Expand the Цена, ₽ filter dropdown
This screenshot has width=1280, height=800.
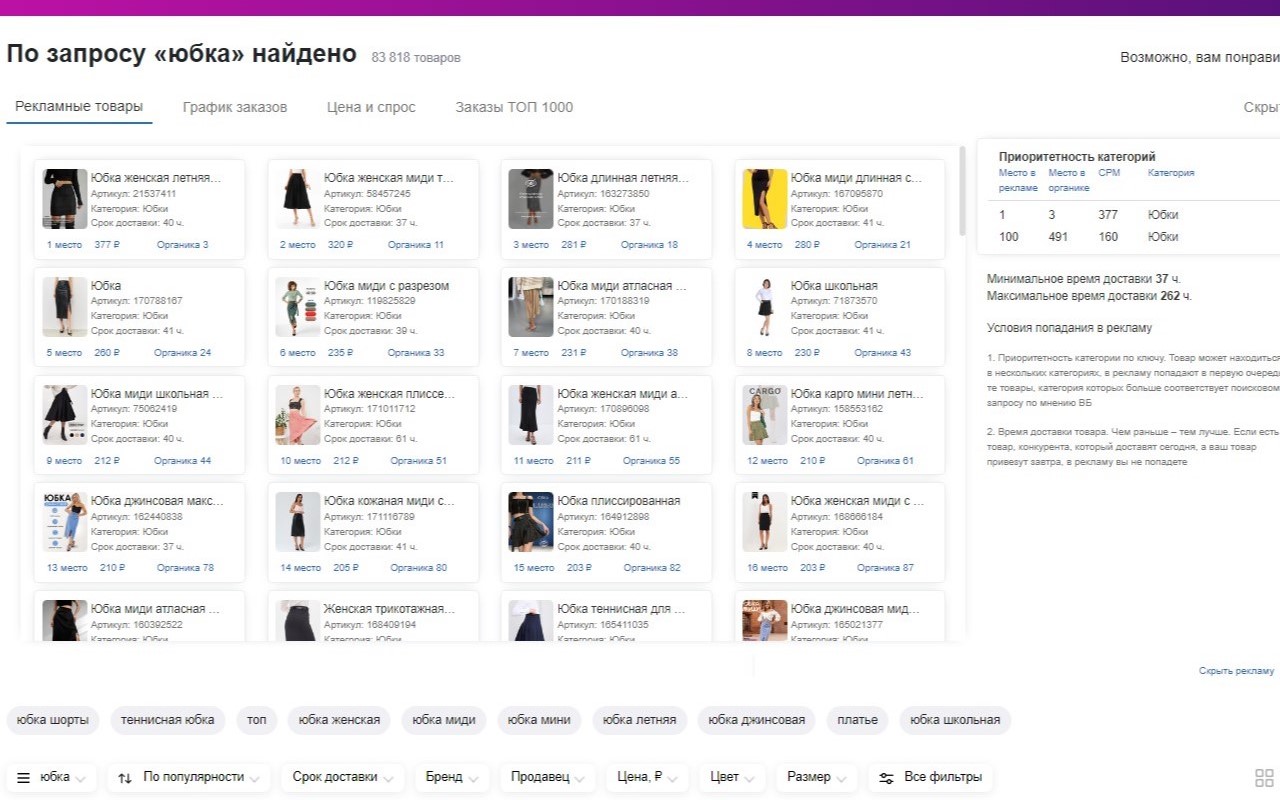[647, 777]
